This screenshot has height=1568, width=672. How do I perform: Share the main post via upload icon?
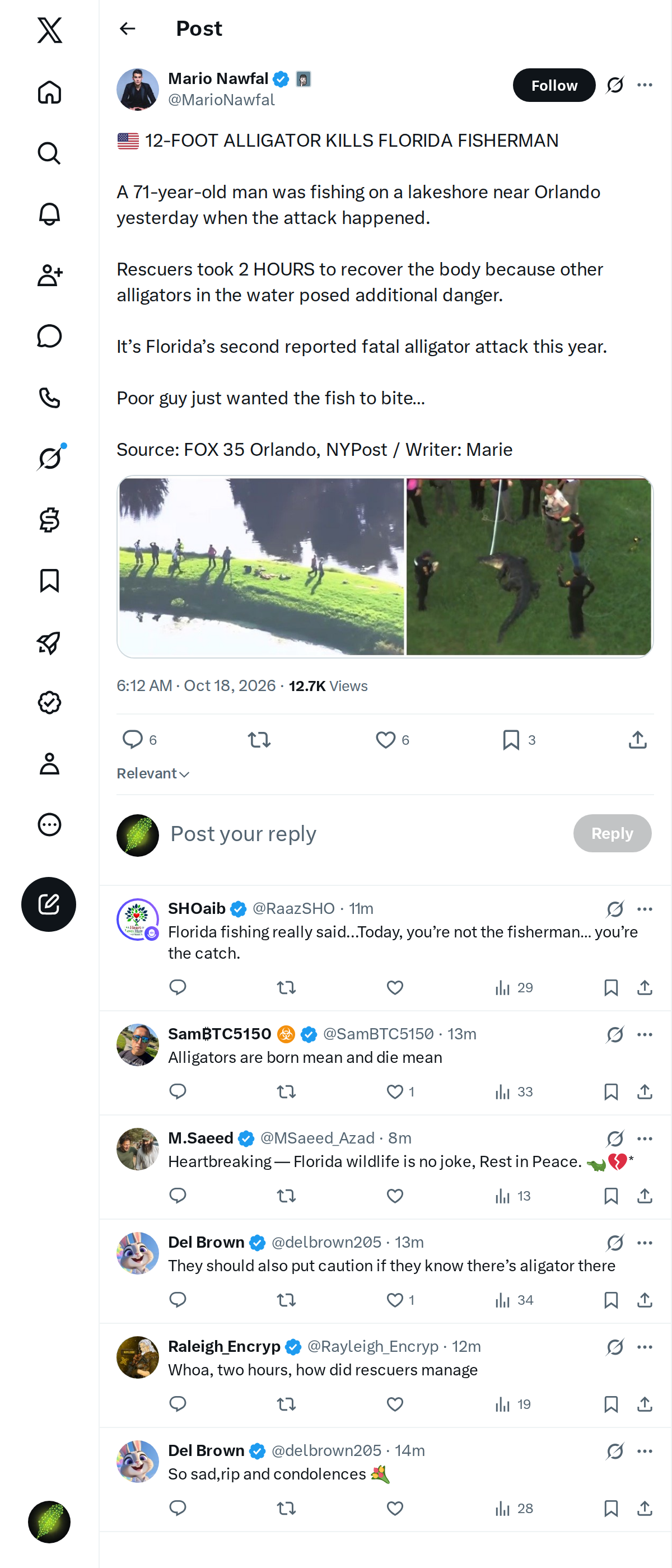coord(637,740)
